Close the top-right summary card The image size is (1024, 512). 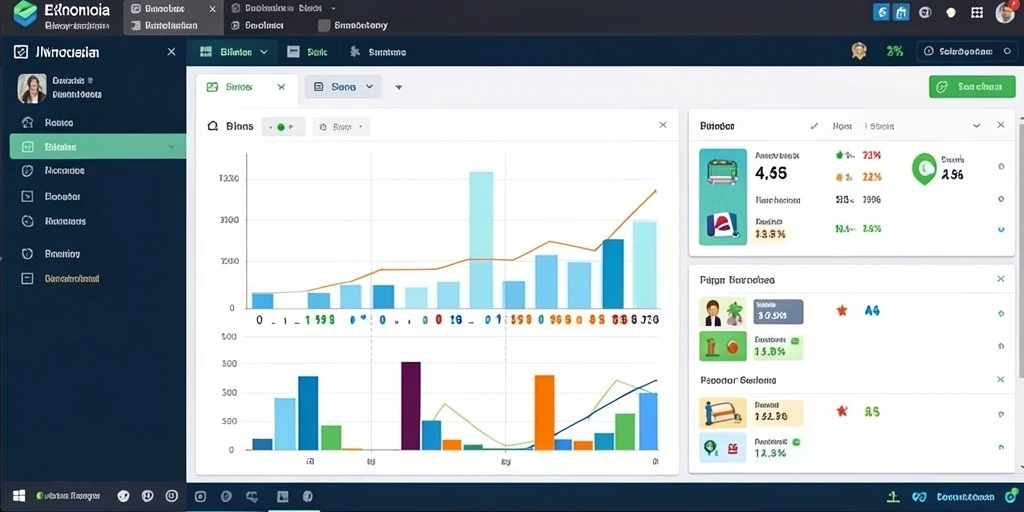(x=1000, y=125)
